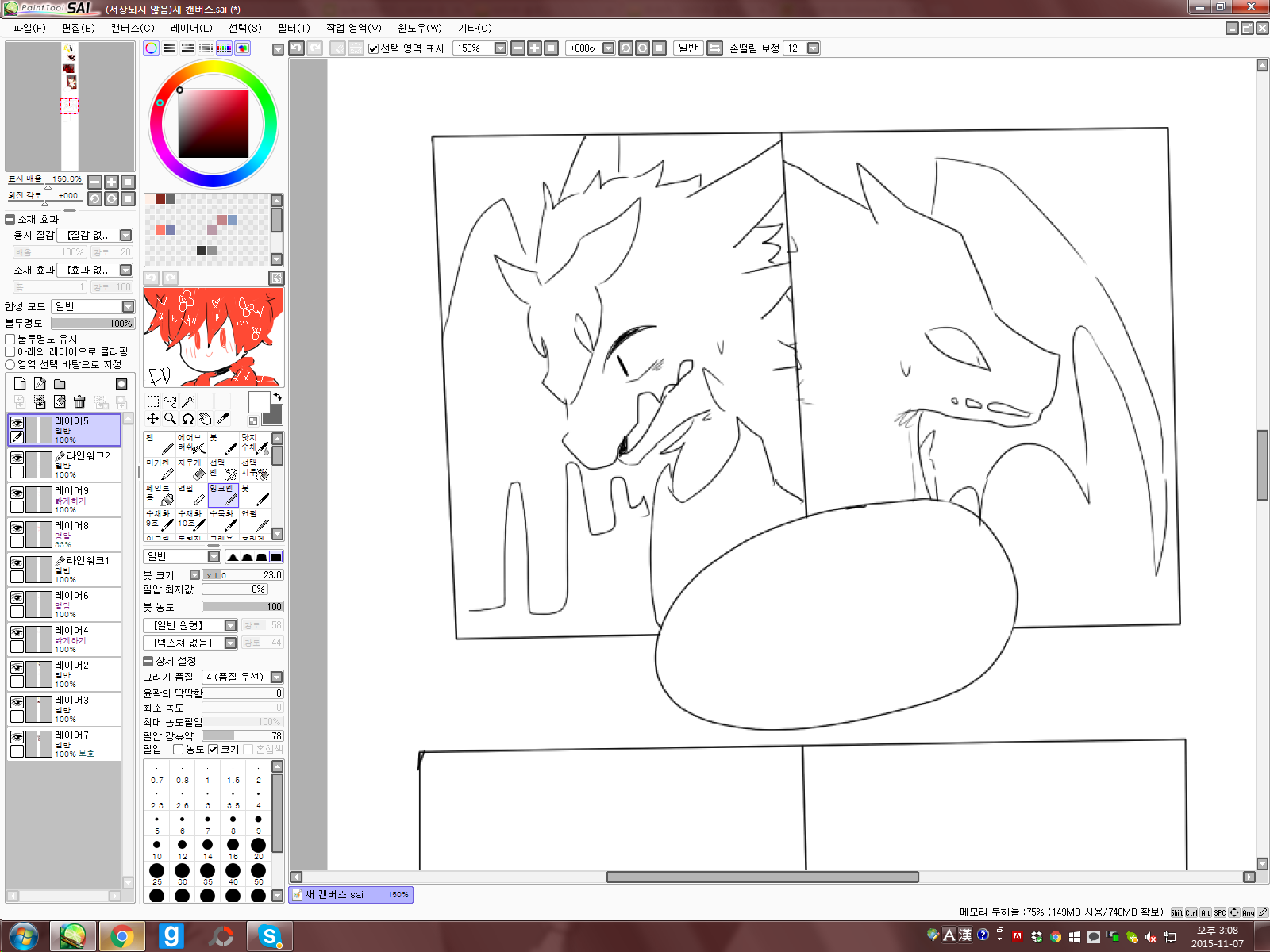This screenshot has height=952, width=1270.
Task: Open the 그리기 품질 quality dropdown
Action: tap(276, 677)
